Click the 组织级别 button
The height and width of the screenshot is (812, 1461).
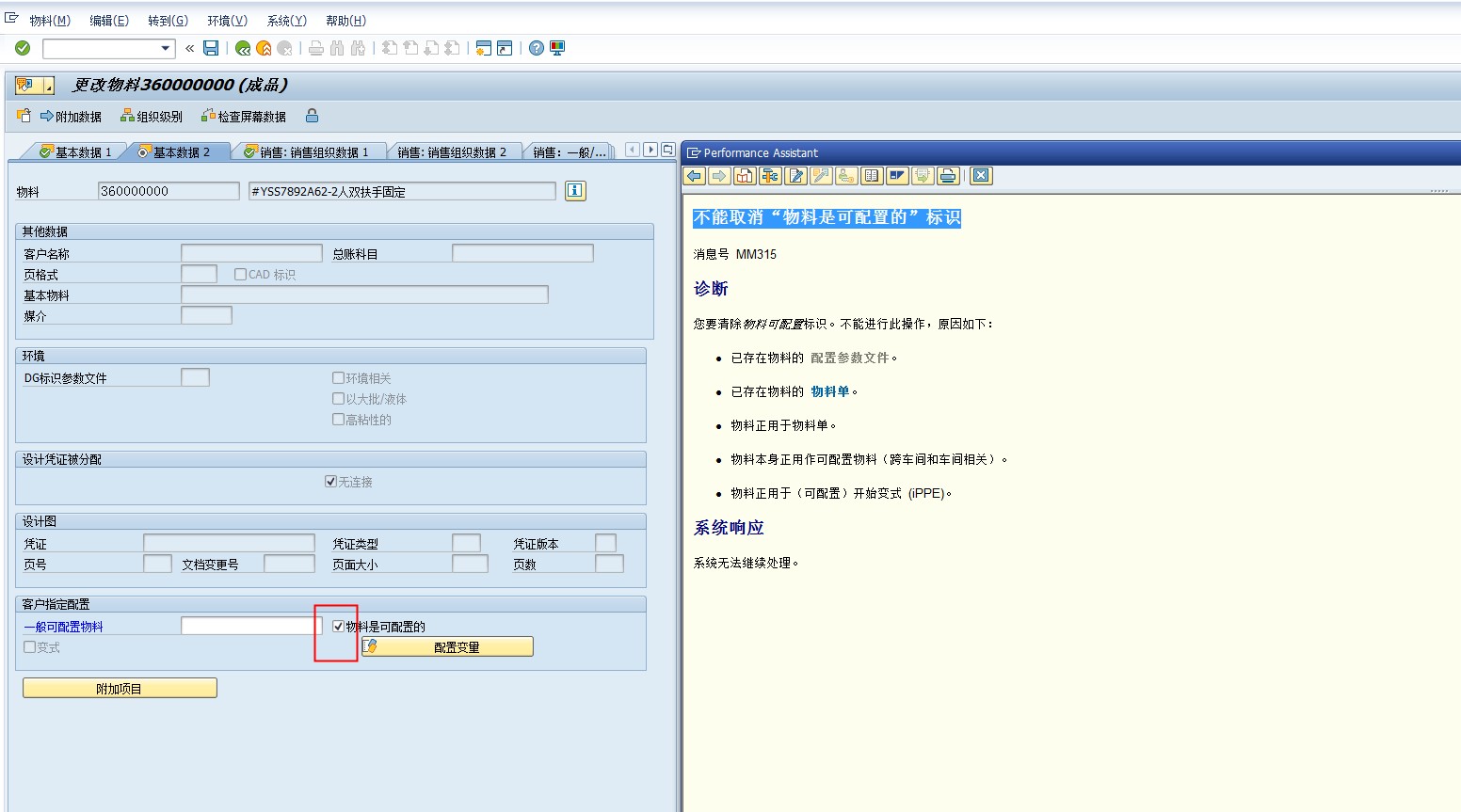(152, 117)
